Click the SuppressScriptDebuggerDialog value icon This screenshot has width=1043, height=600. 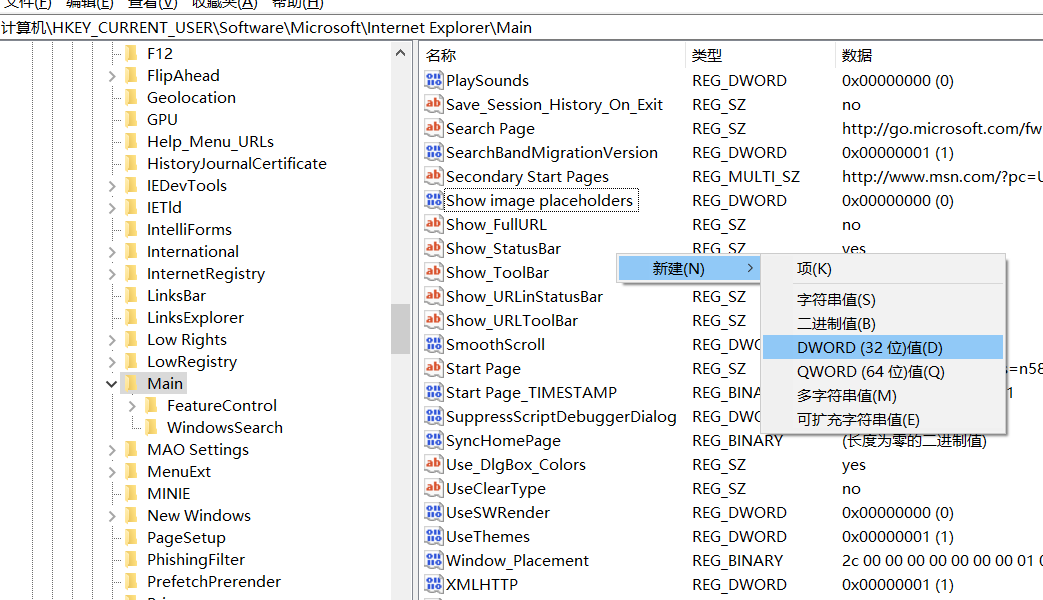tap(434, 416)
